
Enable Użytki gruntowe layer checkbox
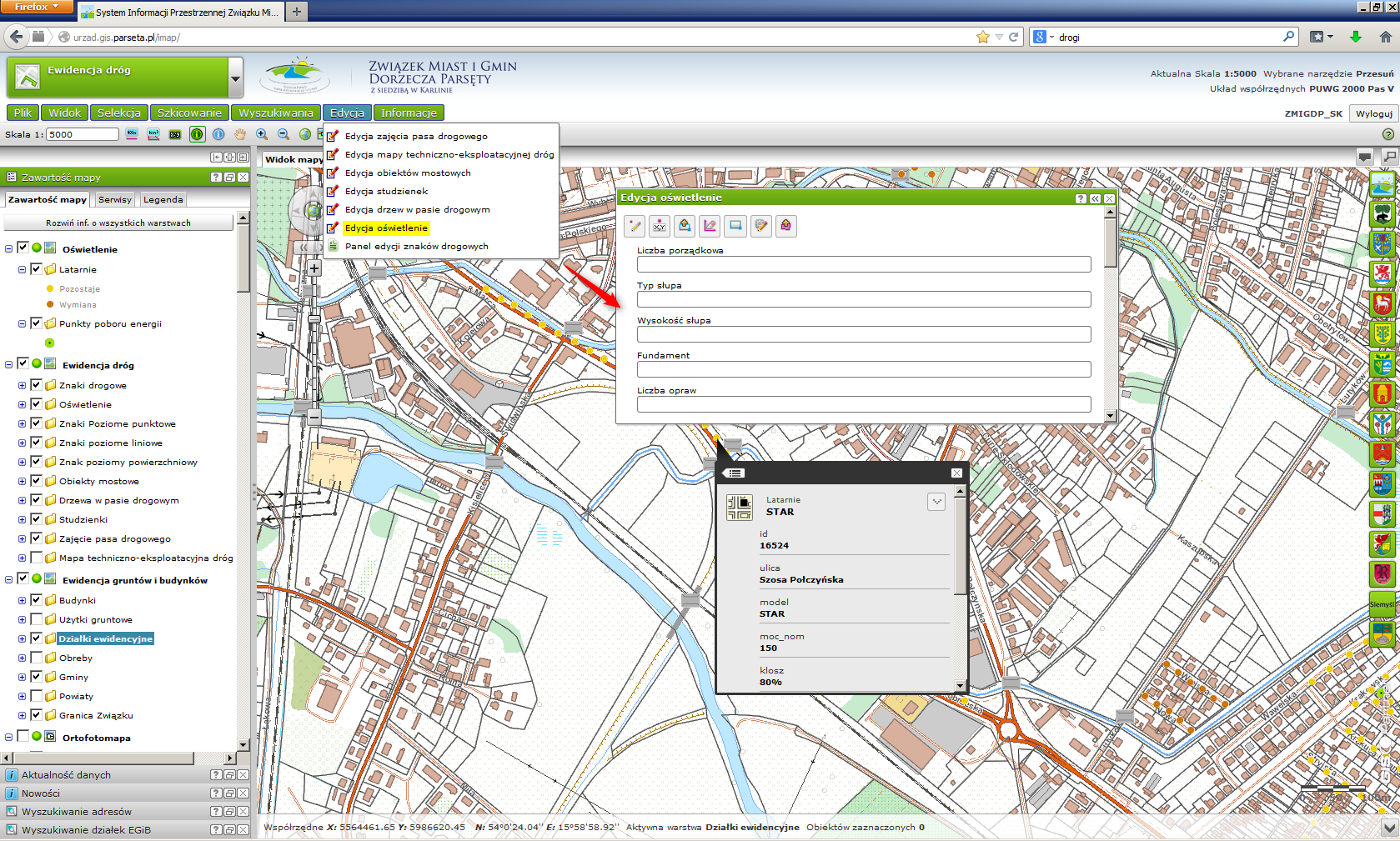coord(36,618)
